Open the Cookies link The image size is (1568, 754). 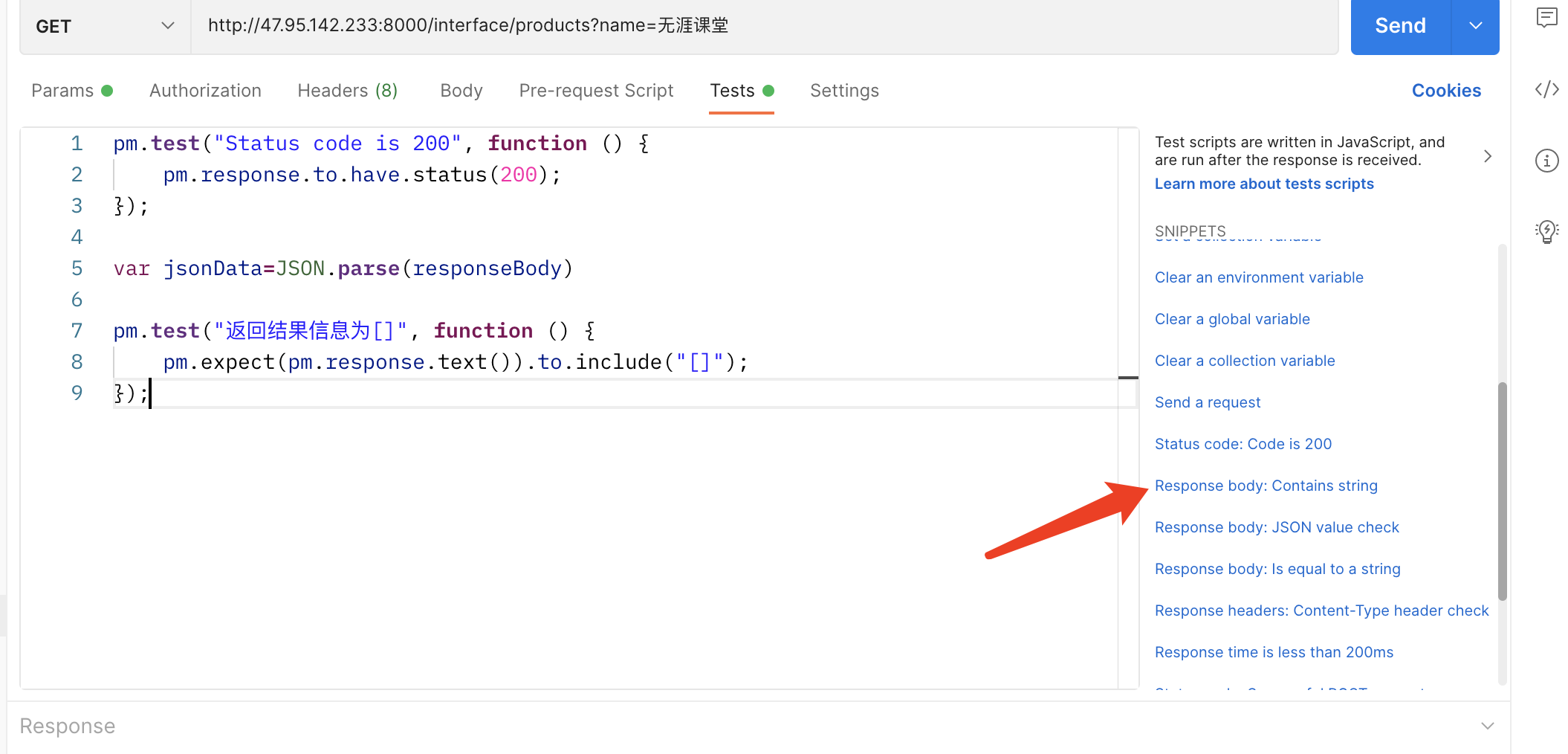pos(1446,91)
